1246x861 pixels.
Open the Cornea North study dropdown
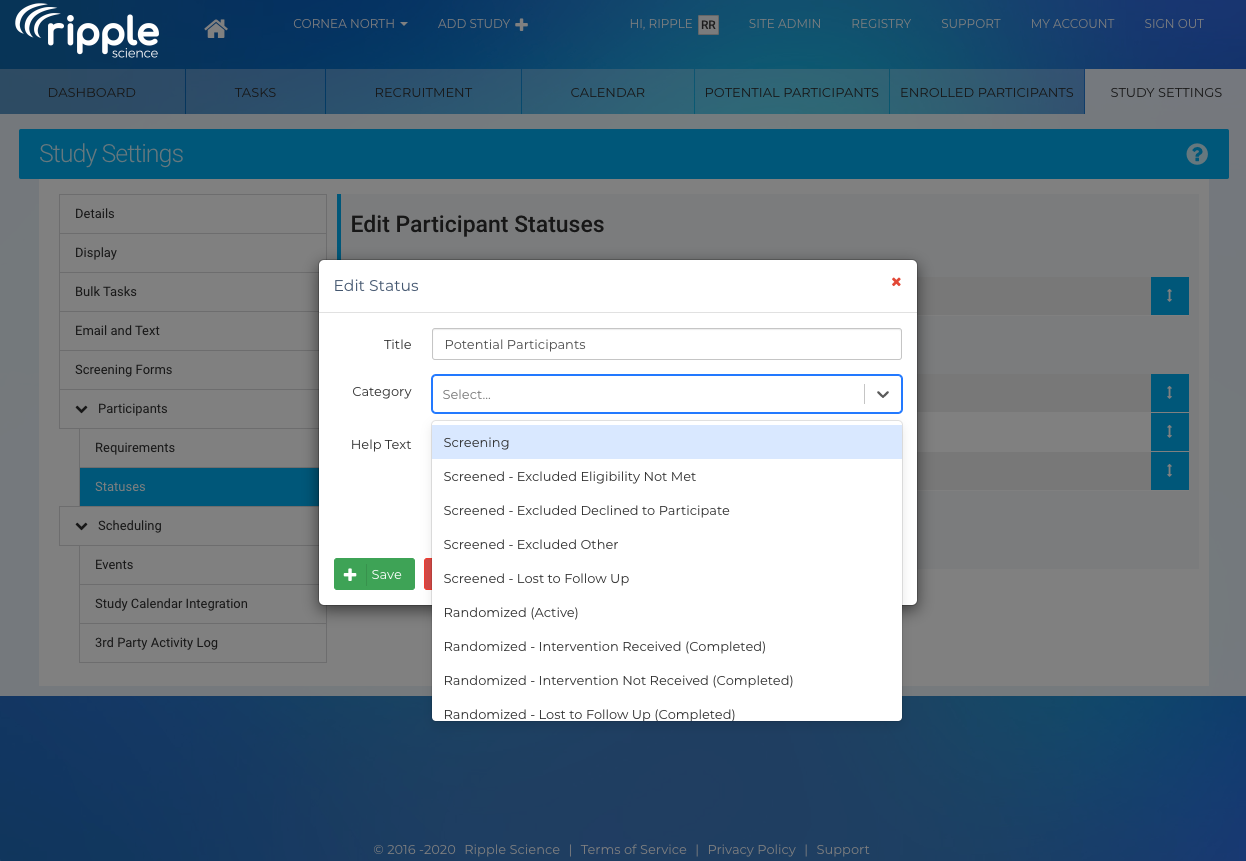coord(350,24)
